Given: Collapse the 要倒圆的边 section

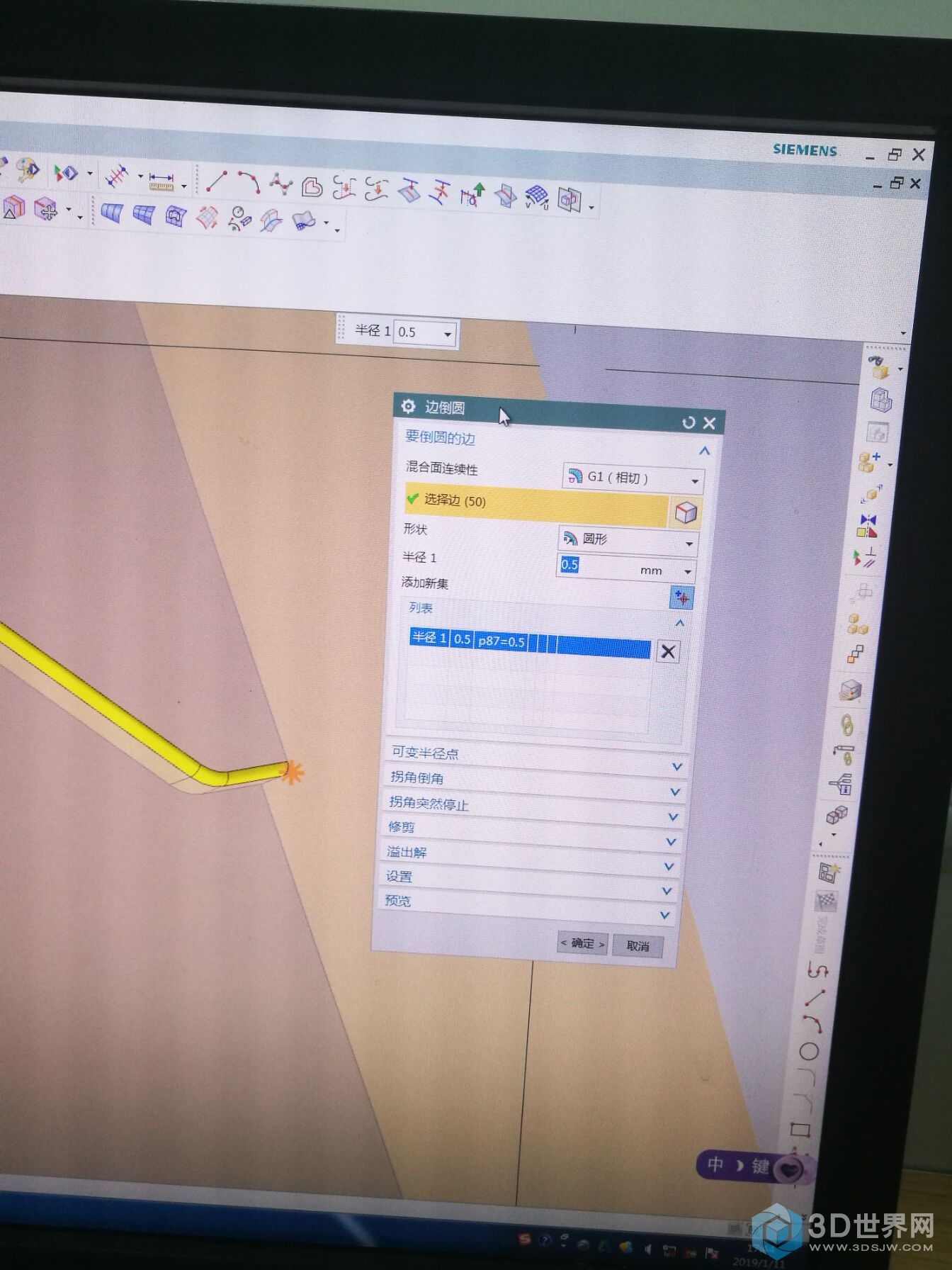Looking at the screenshot, I should tap(704, 450).
